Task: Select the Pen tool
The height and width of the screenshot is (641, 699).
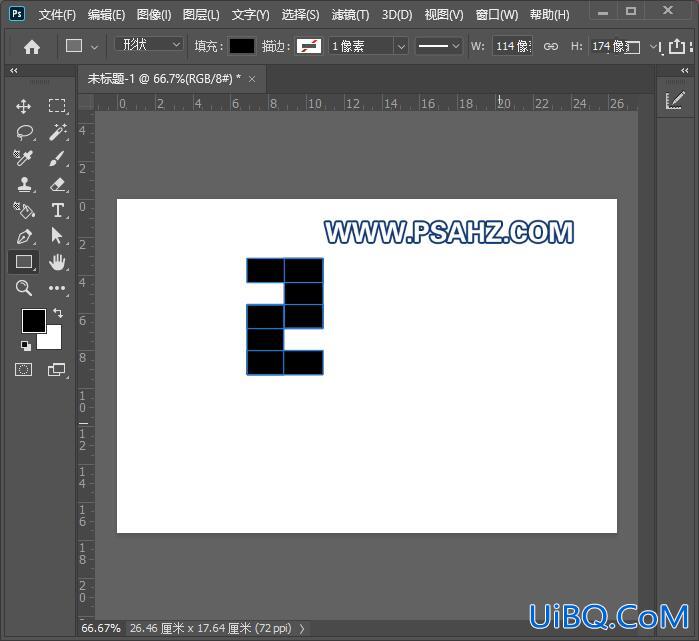Action: [x=24, y=236]
